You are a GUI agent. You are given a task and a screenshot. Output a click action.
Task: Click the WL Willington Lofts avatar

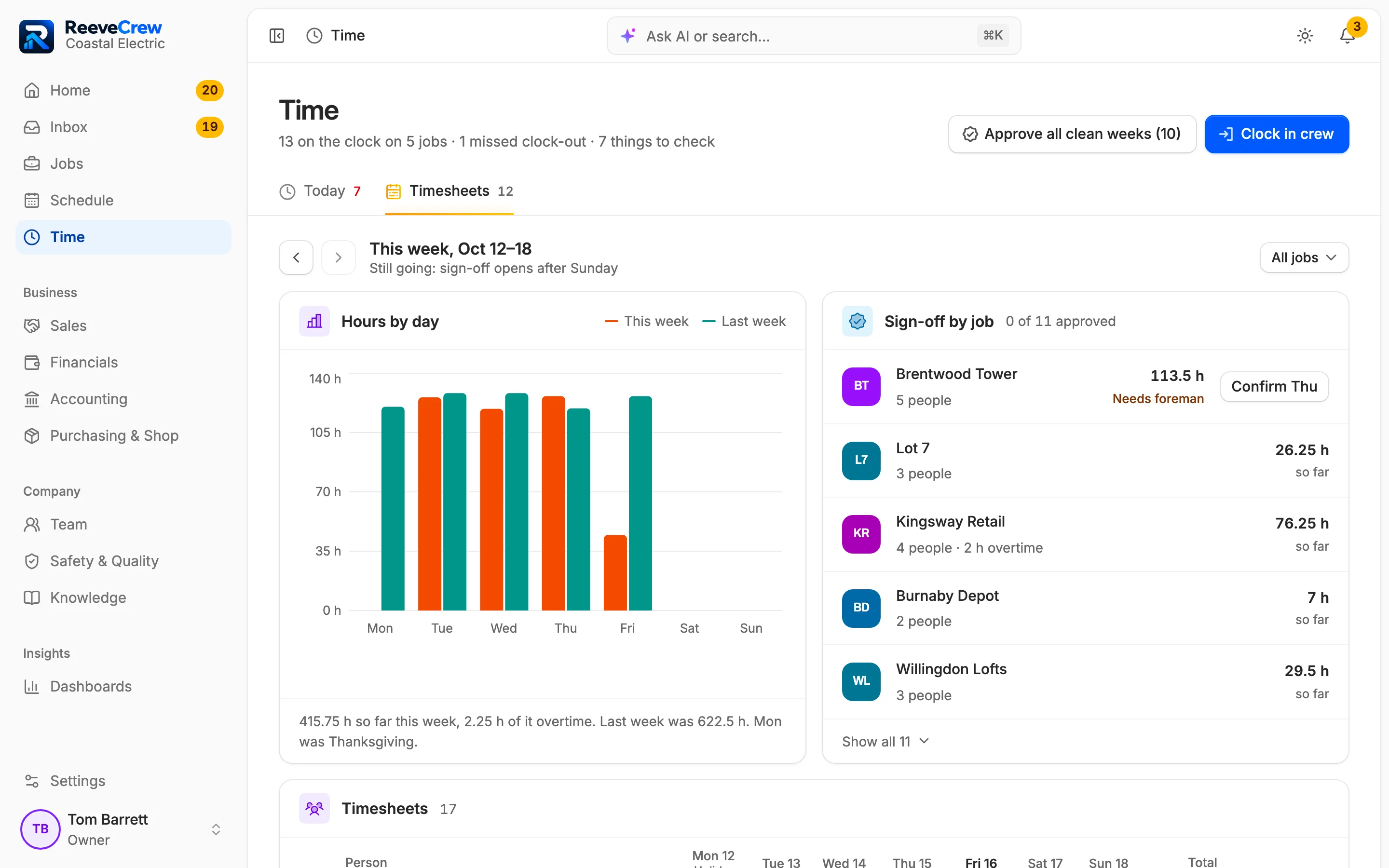[861, 681]
